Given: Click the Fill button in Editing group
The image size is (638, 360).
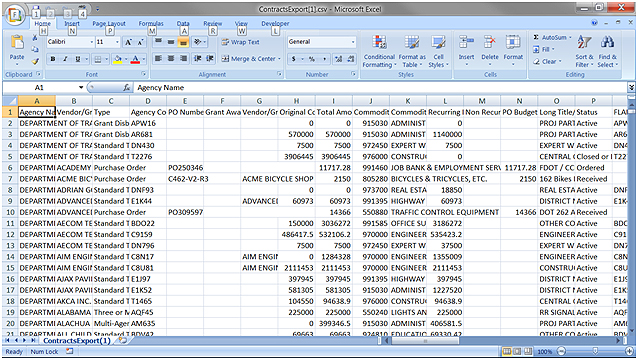Looking at the screenshot, I should coord(544,49).
